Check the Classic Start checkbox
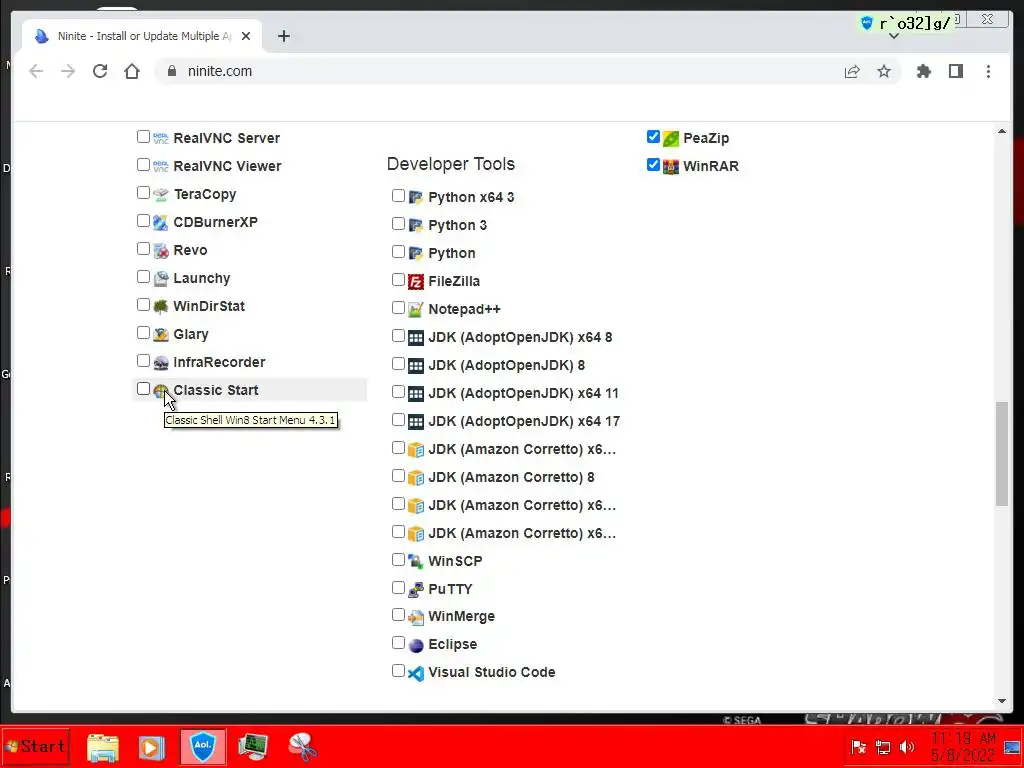 pos(143,389)
